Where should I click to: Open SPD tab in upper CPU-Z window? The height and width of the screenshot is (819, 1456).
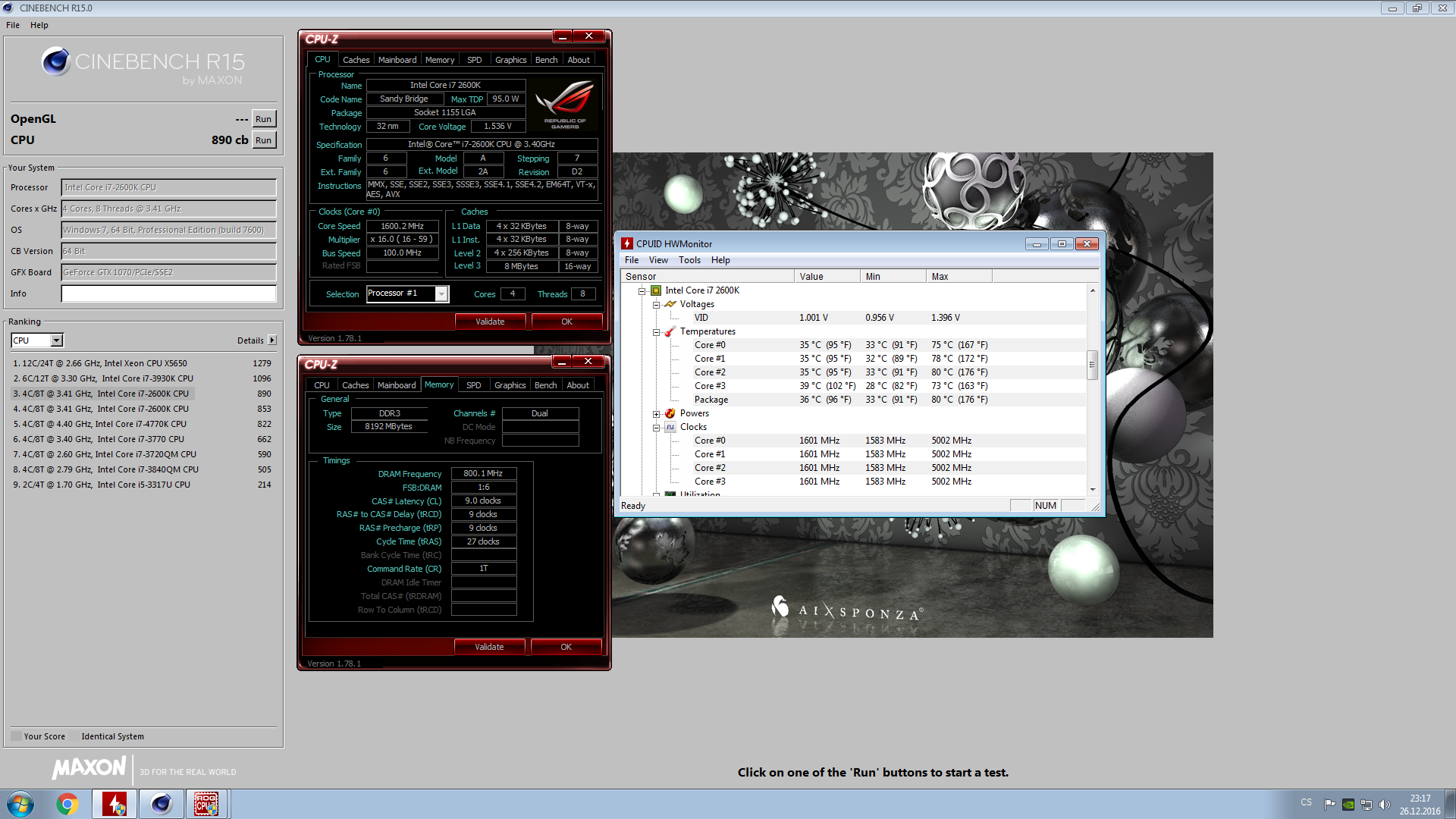[x=475, y=60]
